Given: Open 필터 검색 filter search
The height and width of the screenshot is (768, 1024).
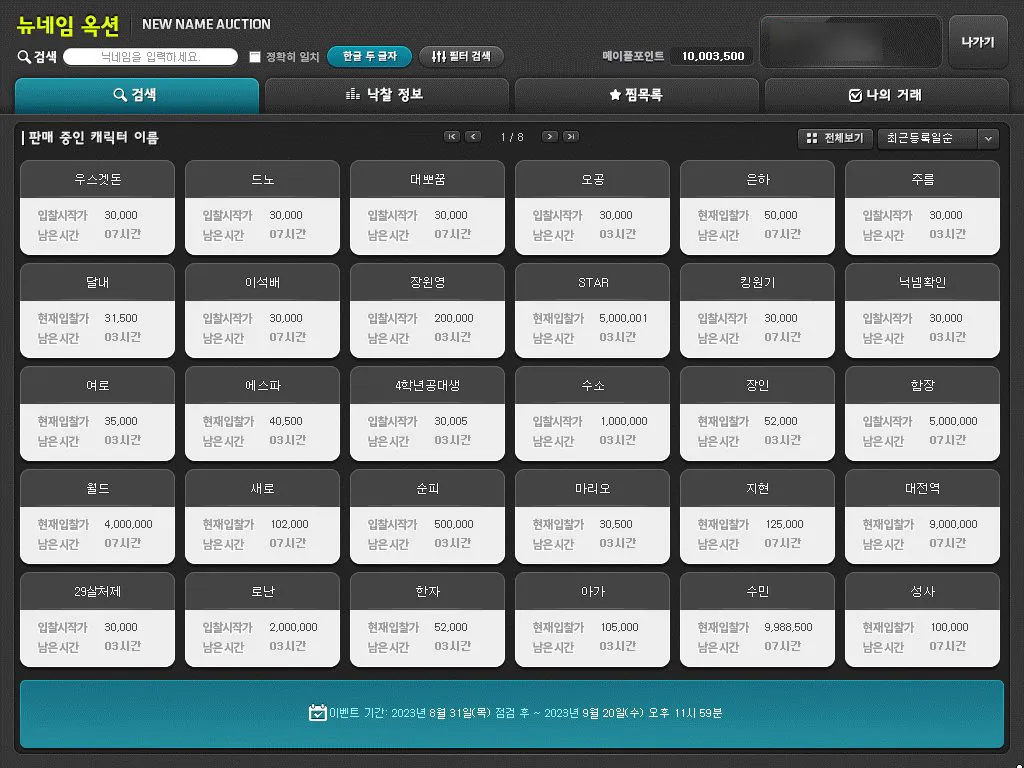Looking at the screenshot, I should click(461, 57).
